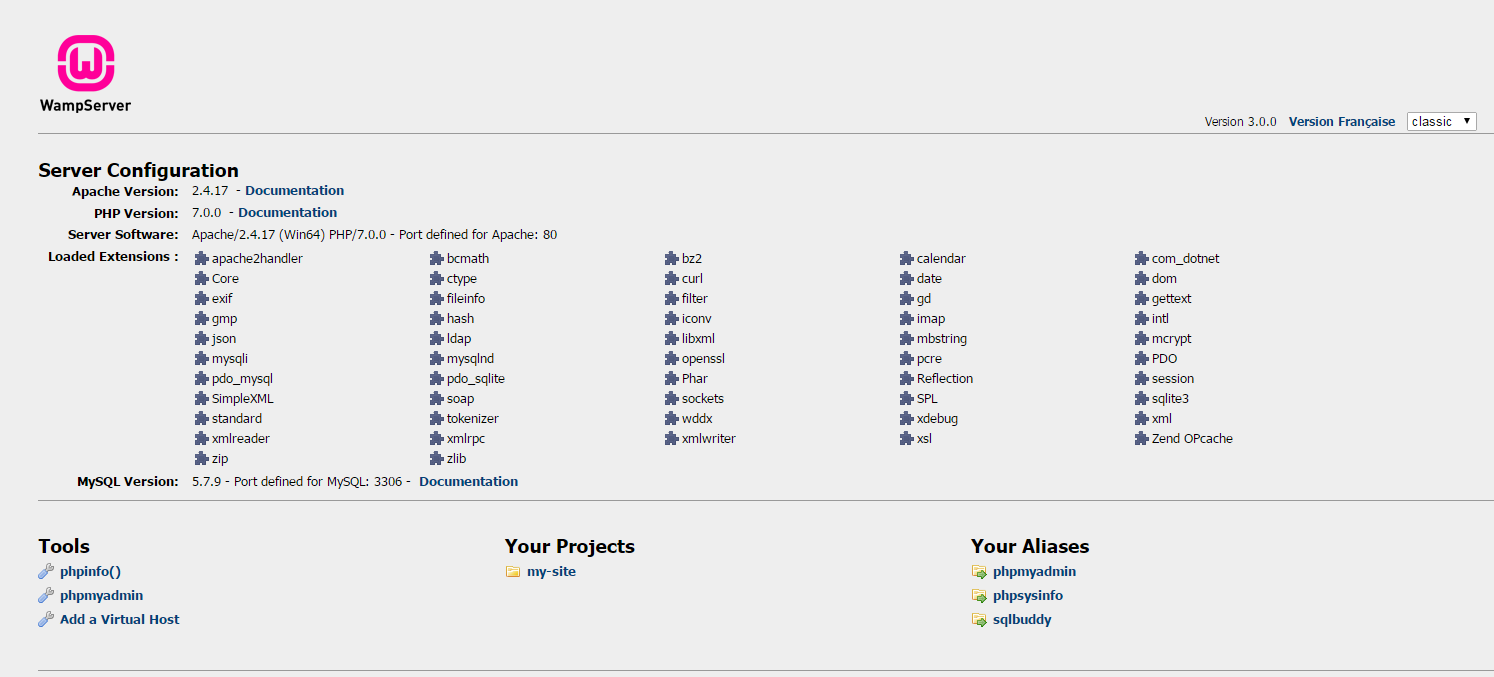Select the gettext extension text
This screenshot has height=677, width=1494.
pos(1172,299)
